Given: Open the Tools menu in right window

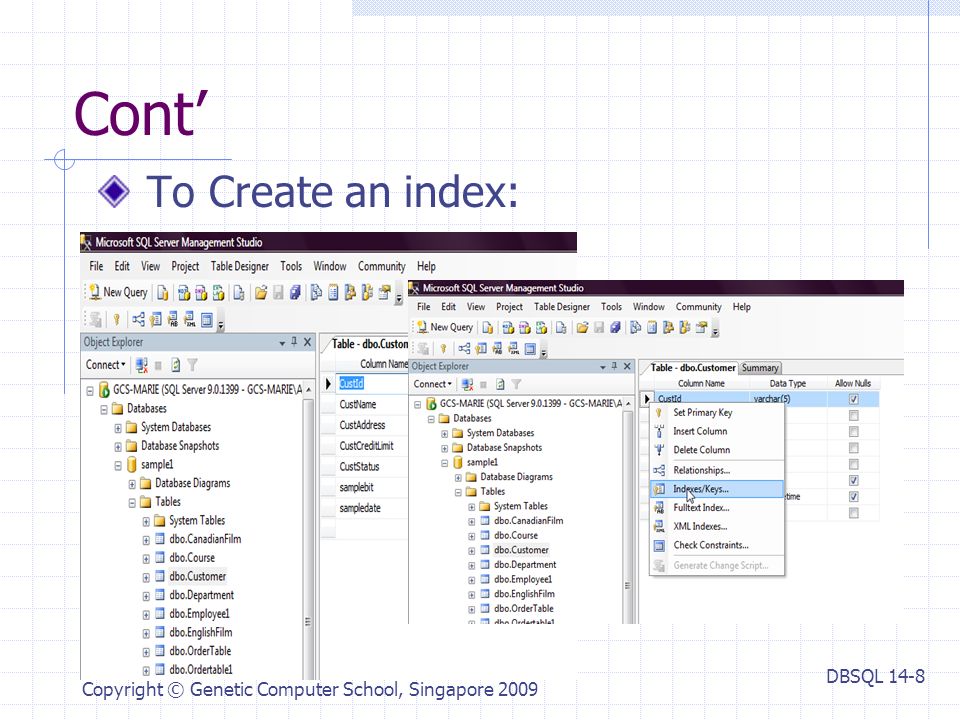Looking at the screenshot, I should [611, 307].
